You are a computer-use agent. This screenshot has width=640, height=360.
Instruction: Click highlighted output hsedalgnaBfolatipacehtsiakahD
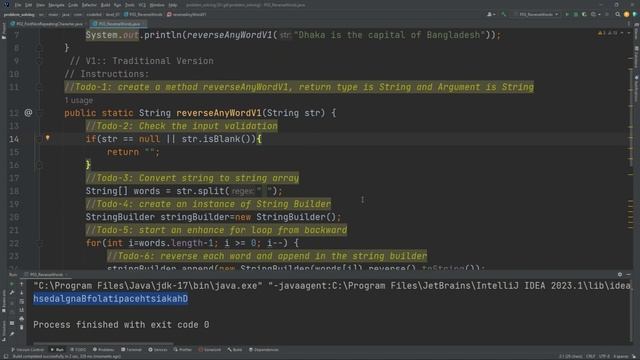pos(111,299)
